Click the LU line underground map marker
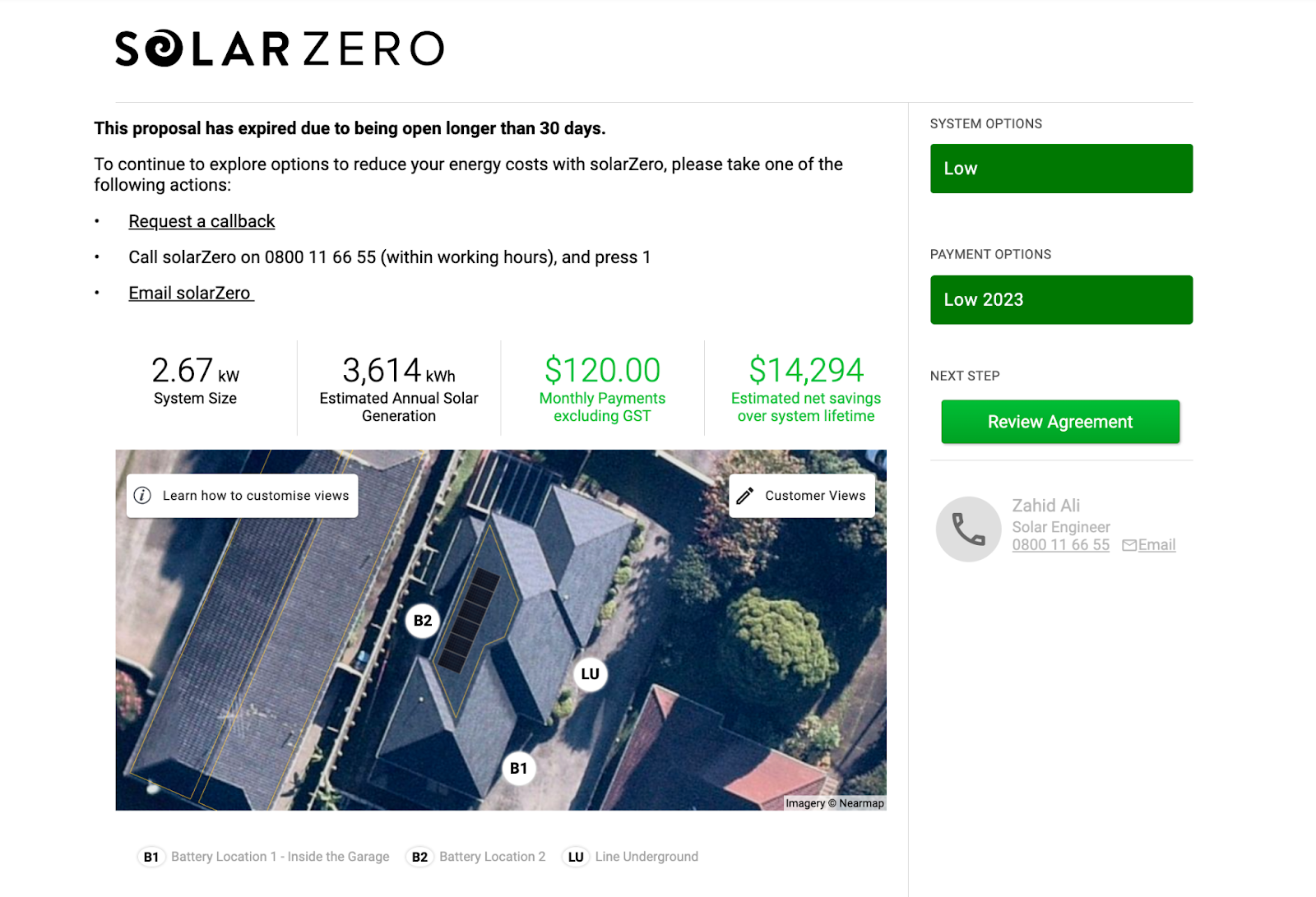This screenshot has height=897, width=1316. coord(590,674)
